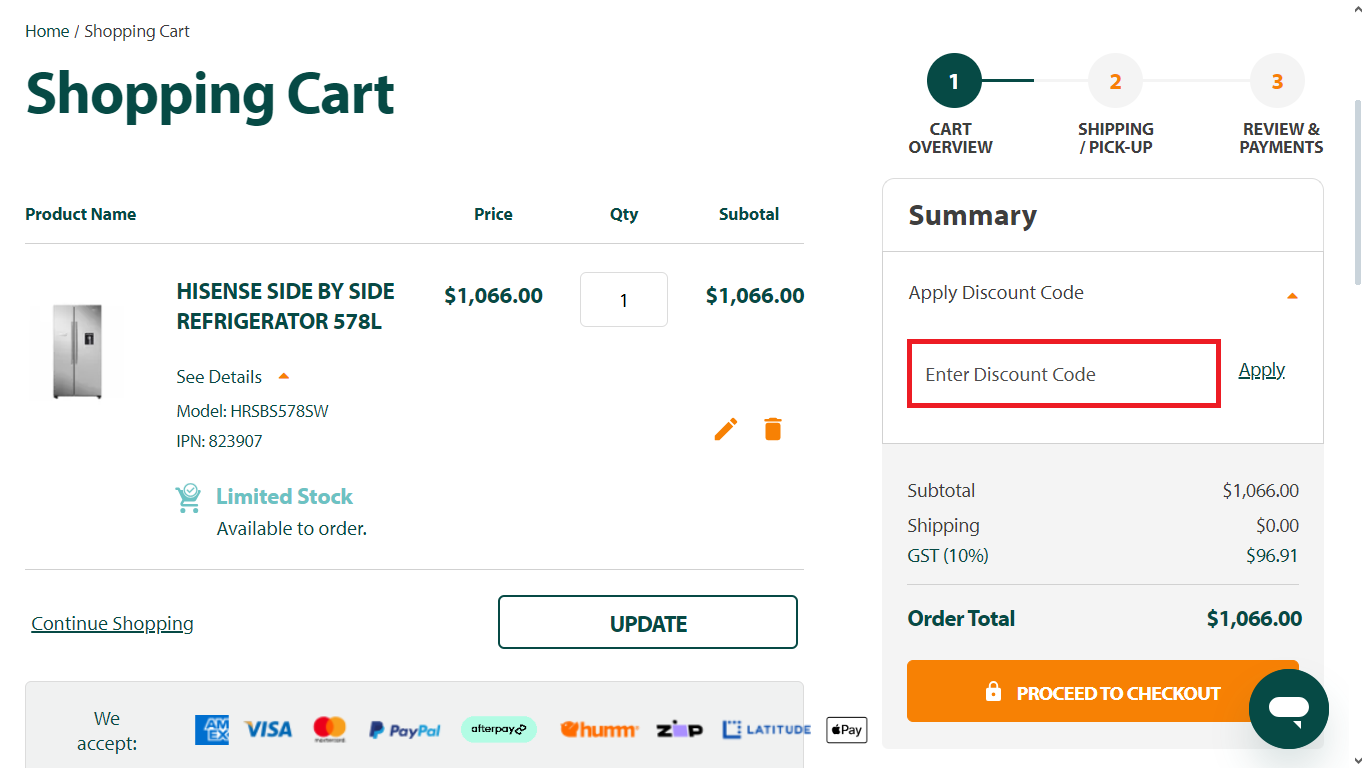Click the Afterpay payment icon
This screenshot has height=768, width=1366.
pos(498,729)
